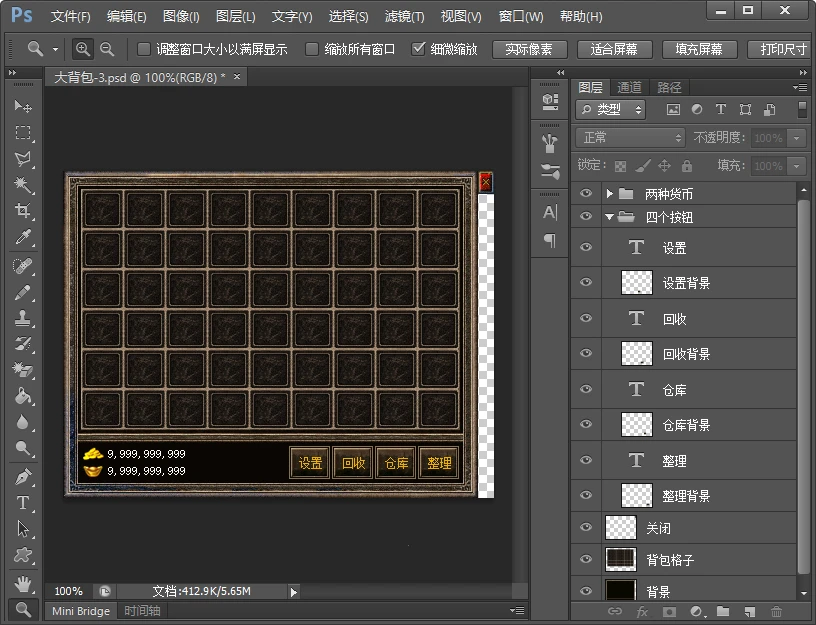Select the Blur tool
The image size is (816, 625).
23,422
